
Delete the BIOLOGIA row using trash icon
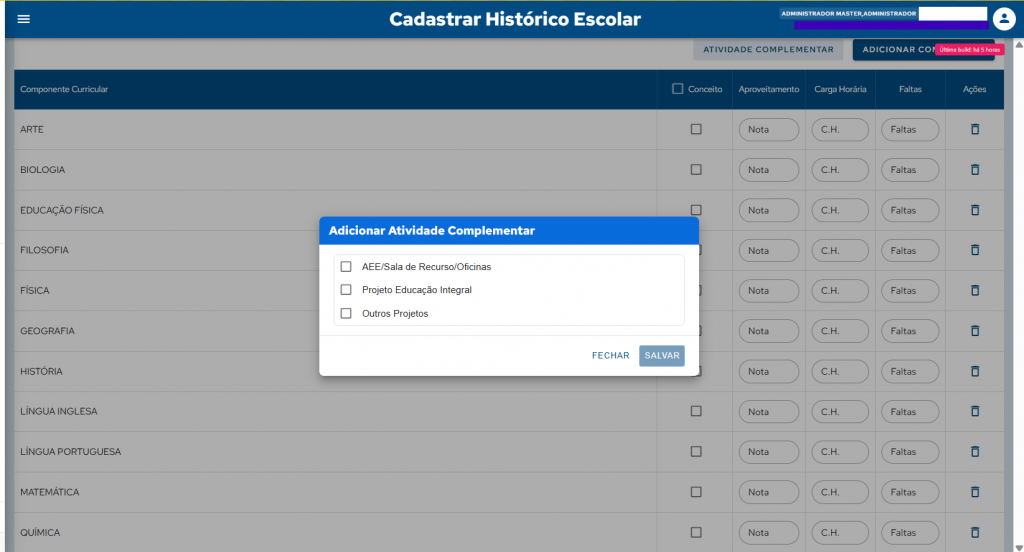[975, 170]
